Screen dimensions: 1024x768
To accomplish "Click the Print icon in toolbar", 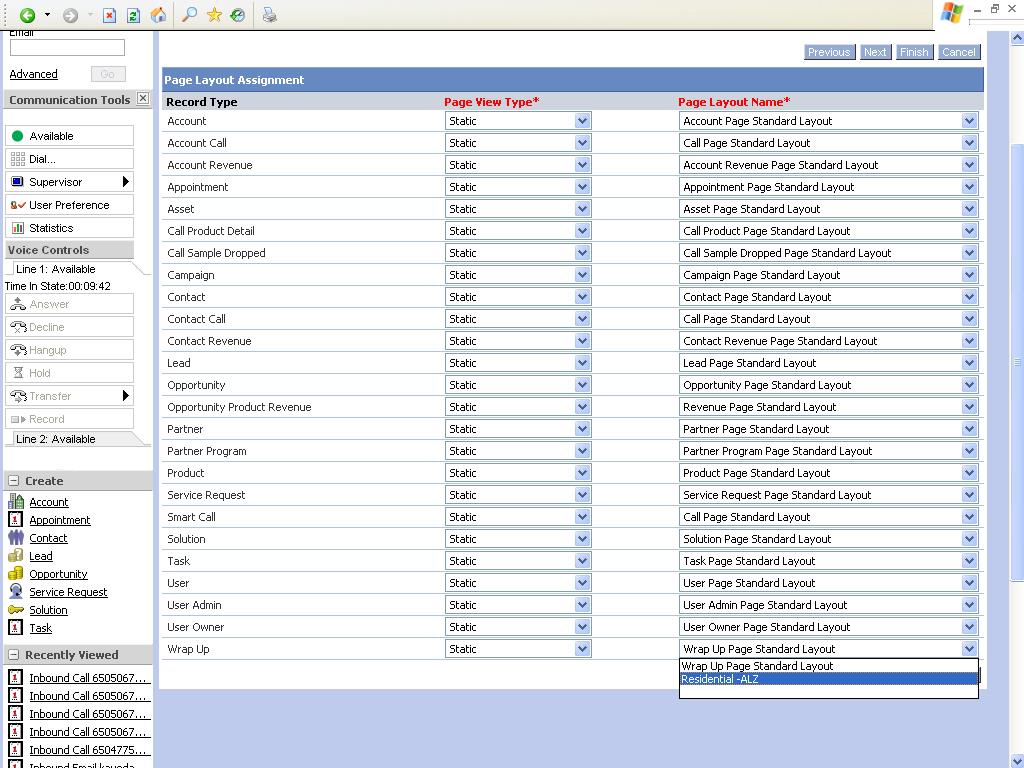I will [x=269, y=15].
